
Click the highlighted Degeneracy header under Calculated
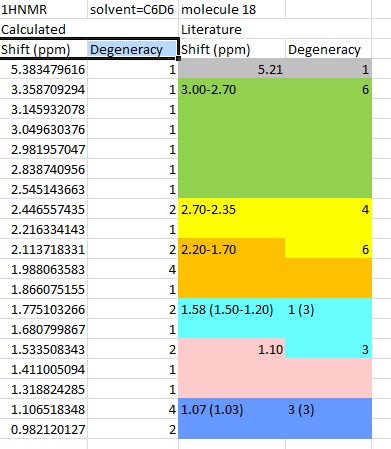(132, 49)
